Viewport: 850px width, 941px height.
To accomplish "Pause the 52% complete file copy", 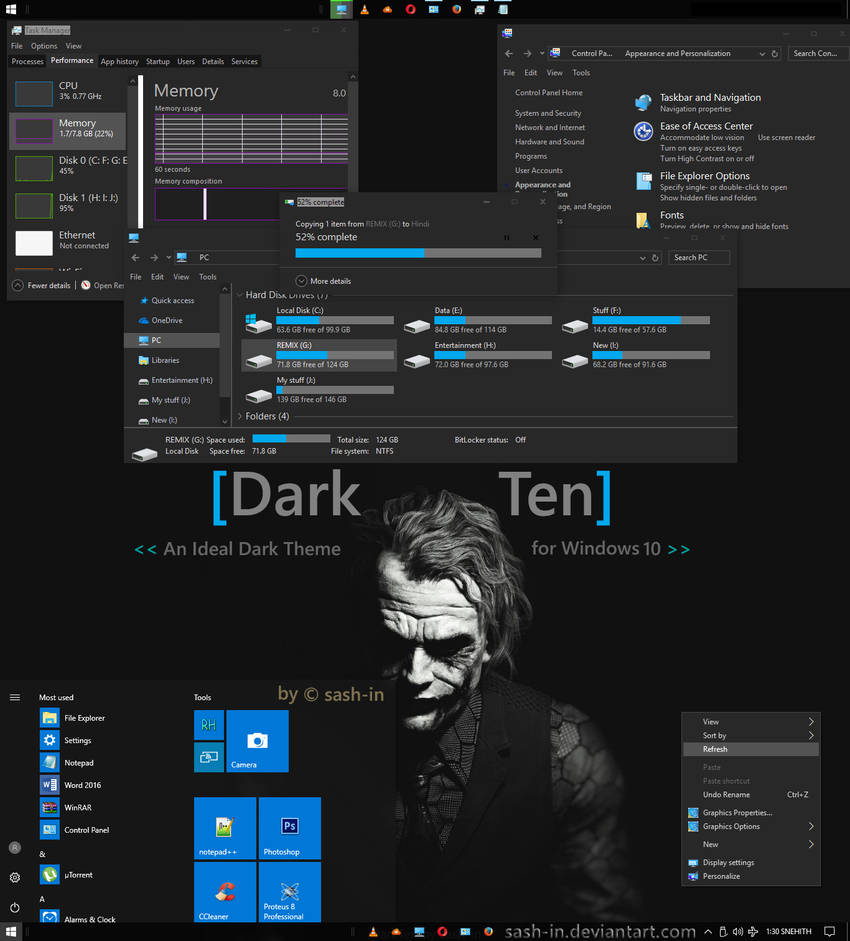I will pyautogui.click(x=507, y=238).
